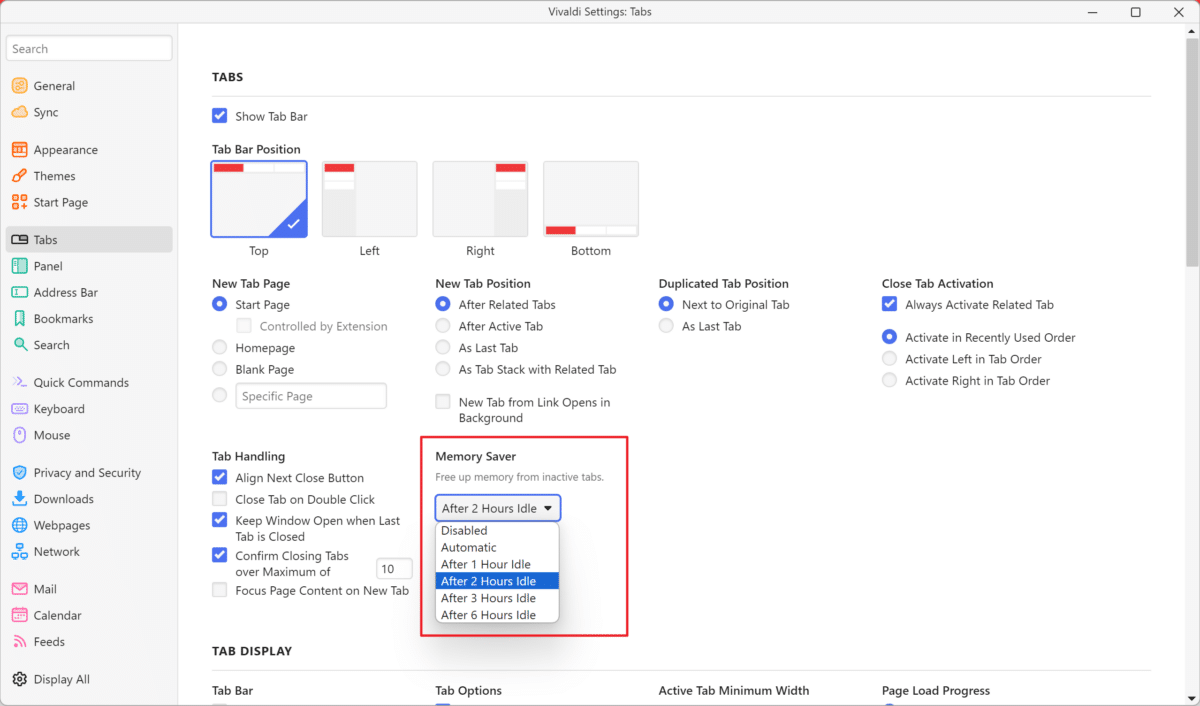Viewport: 1200px width, 706px height.
Task: Select the Left tab bar position
Action: [369, 198]
